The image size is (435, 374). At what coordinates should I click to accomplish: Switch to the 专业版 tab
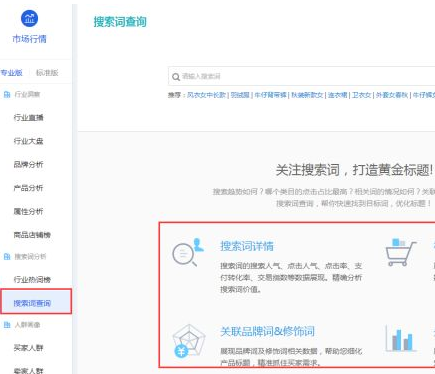pyautogui.click(x=11, y=73)
